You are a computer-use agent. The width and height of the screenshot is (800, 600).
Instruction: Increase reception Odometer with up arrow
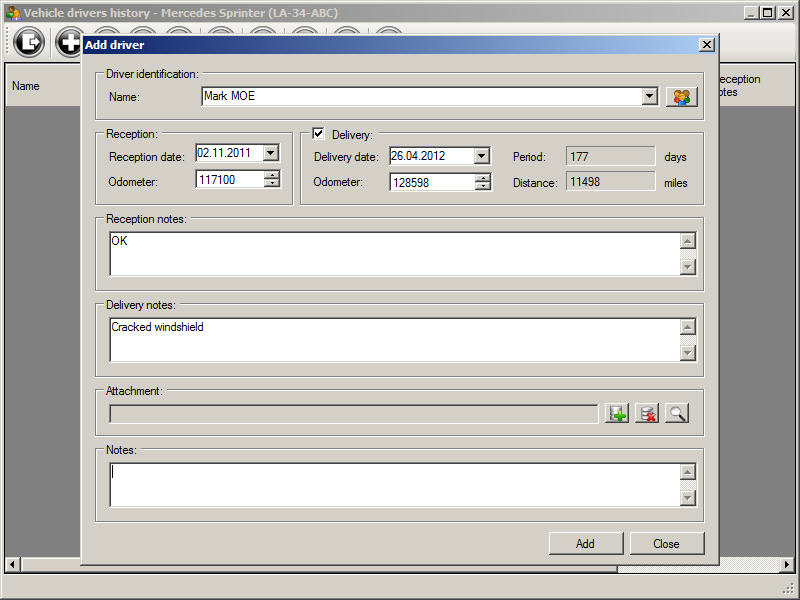click(x=271, y=175)
